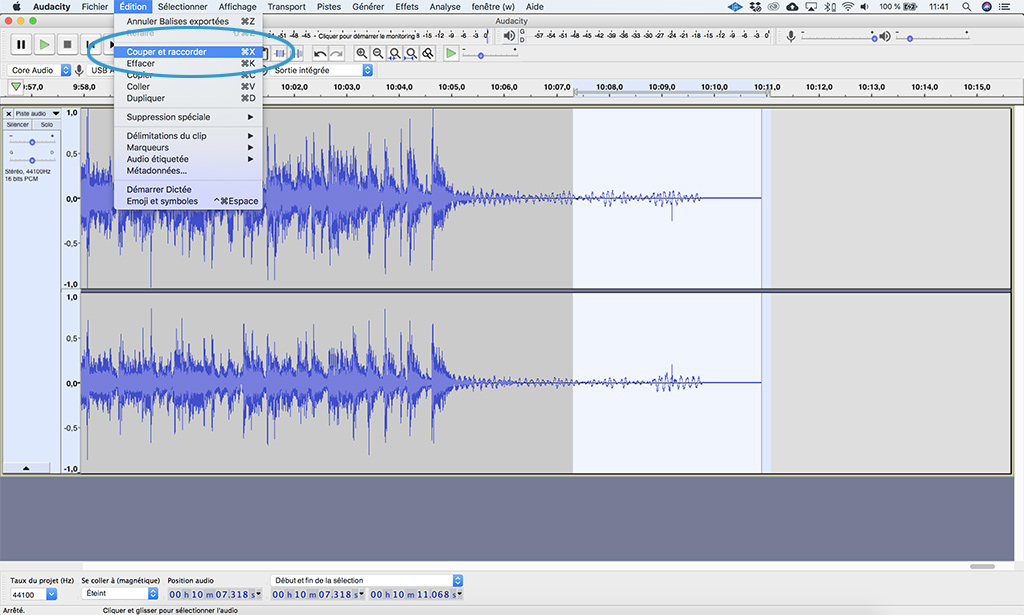Open the Analyse menu
The height and width of the screenshot is (615, 1024).
coord(445,7)
